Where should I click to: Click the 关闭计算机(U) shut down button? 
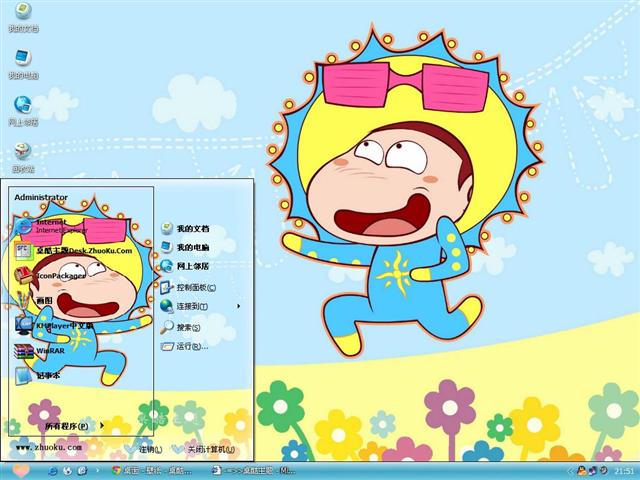tap(203, 449)
